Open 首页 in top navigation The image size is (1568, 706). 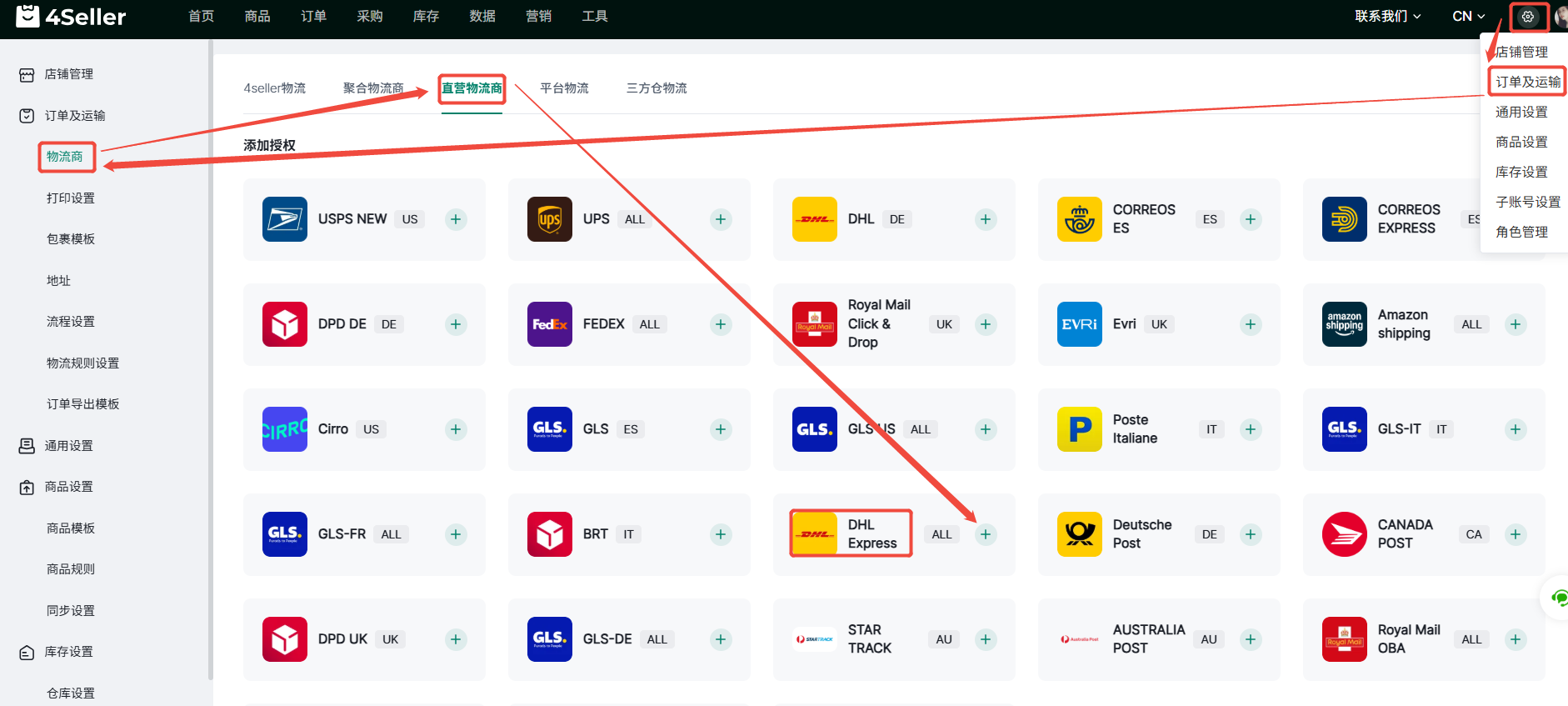click(202, 16)
